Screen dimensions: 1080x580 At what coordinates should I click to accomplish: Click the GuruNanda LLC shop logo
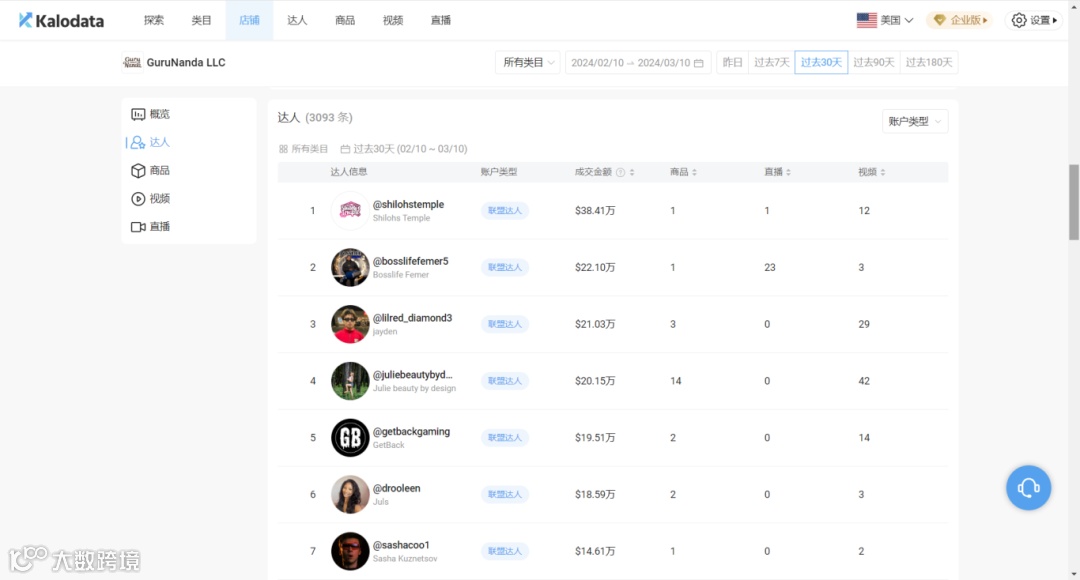pos(132,63)
